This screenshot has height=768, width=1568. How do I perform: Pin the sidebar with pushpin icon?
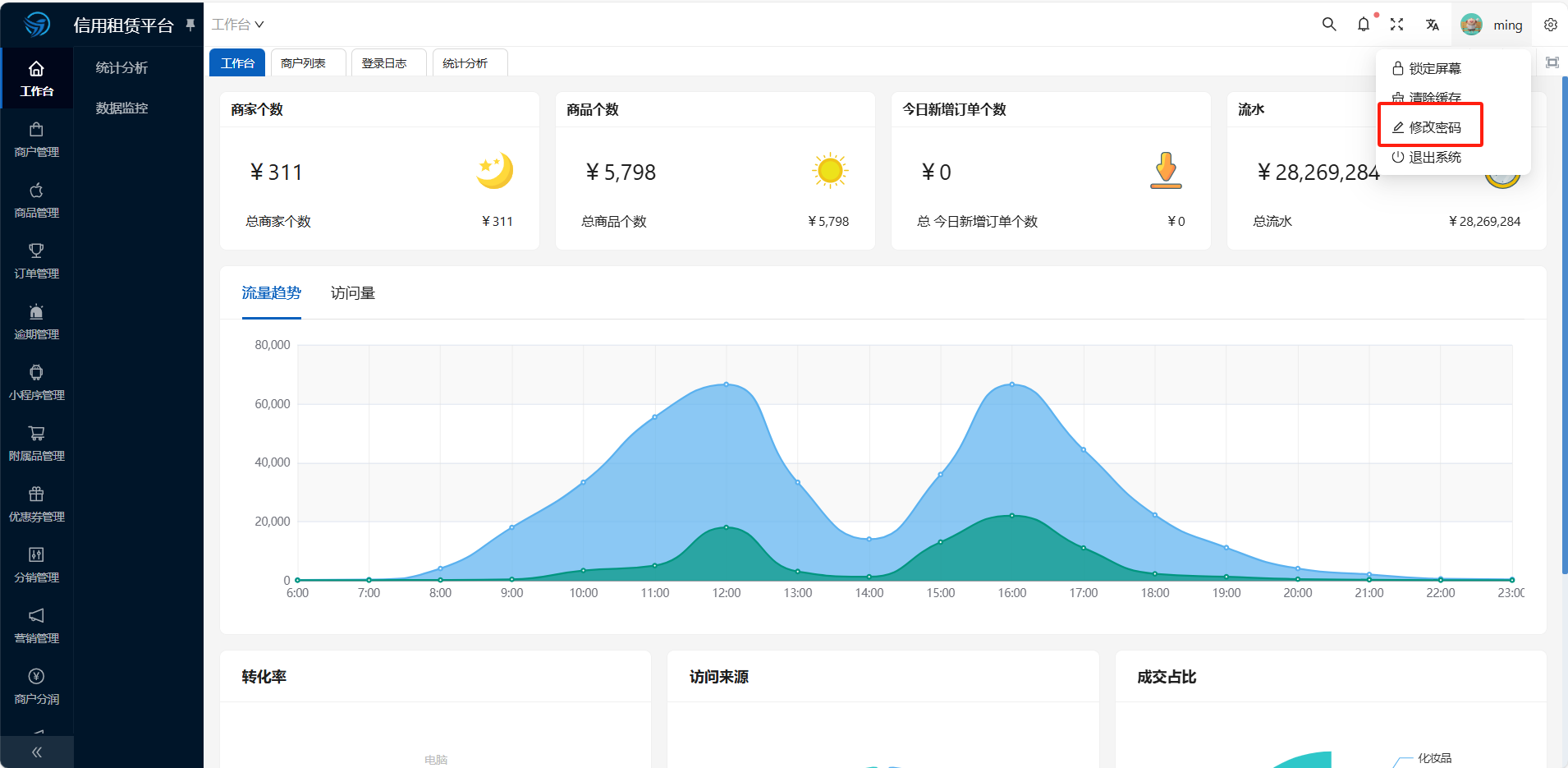click(x=190, y=25)
